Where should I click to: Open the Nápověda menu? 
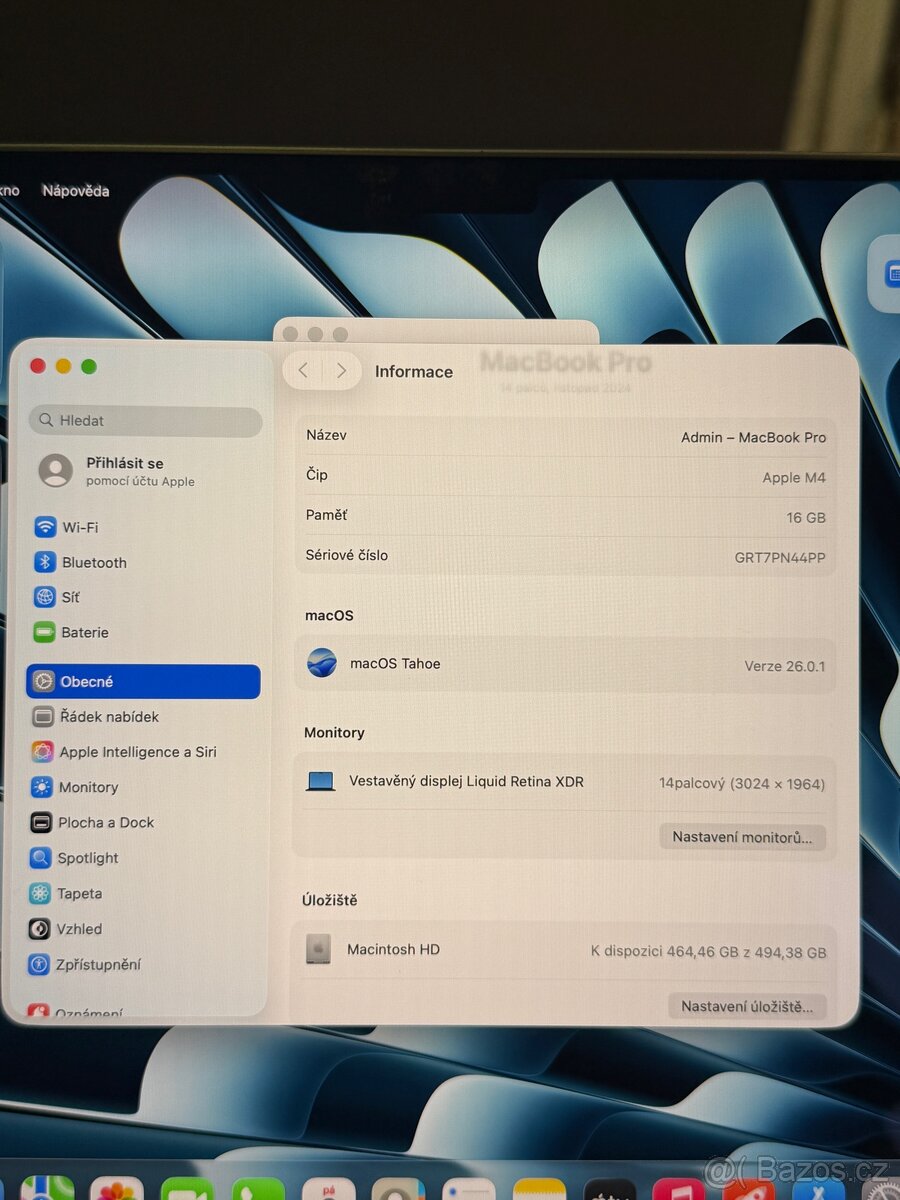75,190
